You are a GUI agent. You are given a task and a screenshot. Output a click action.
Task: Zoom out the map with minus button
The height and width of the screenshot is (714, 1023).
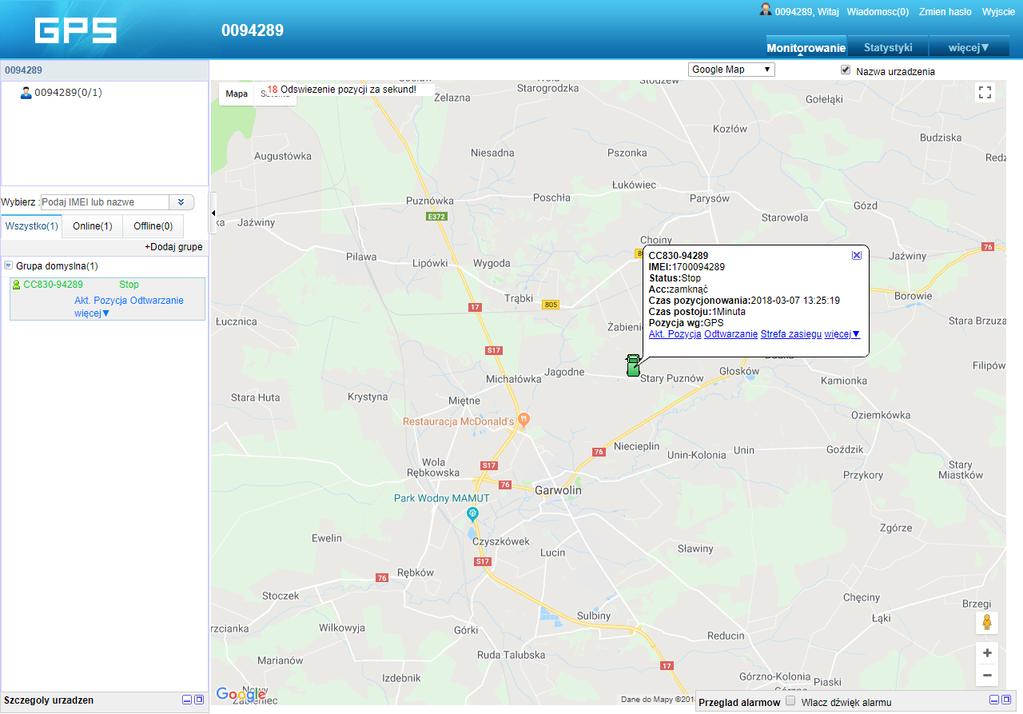pos(987,675)
